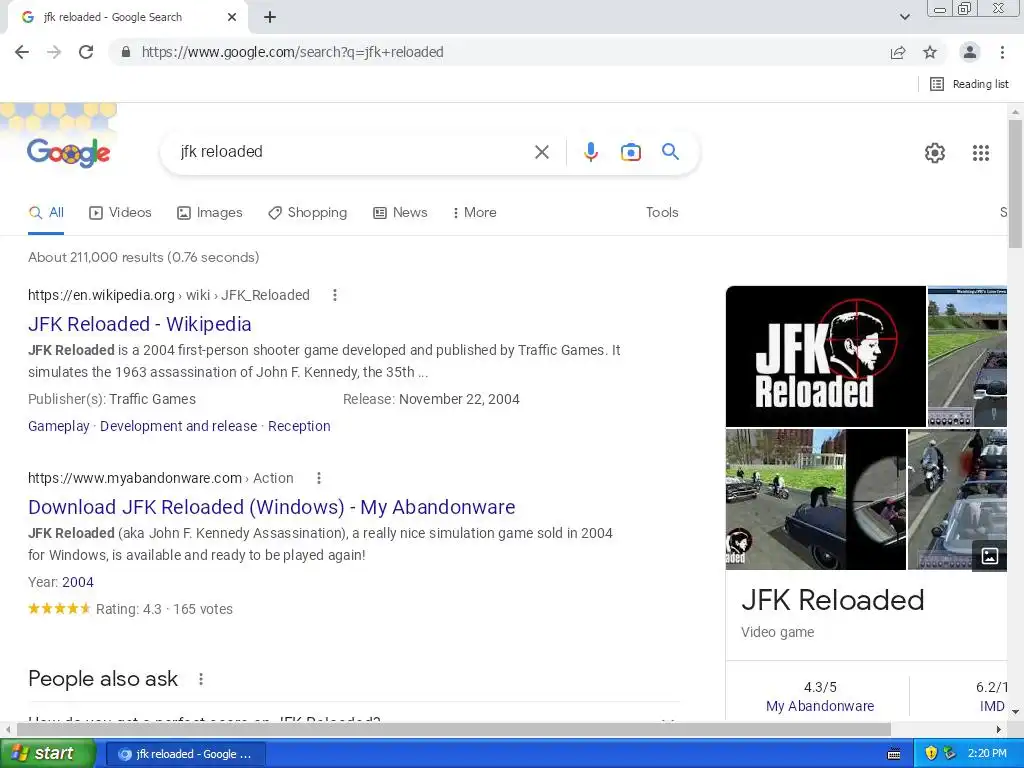This screenshot has width=1024, height=768.
Task: Open Wikipedia result options menu
Action: click(x=334, y=295)
